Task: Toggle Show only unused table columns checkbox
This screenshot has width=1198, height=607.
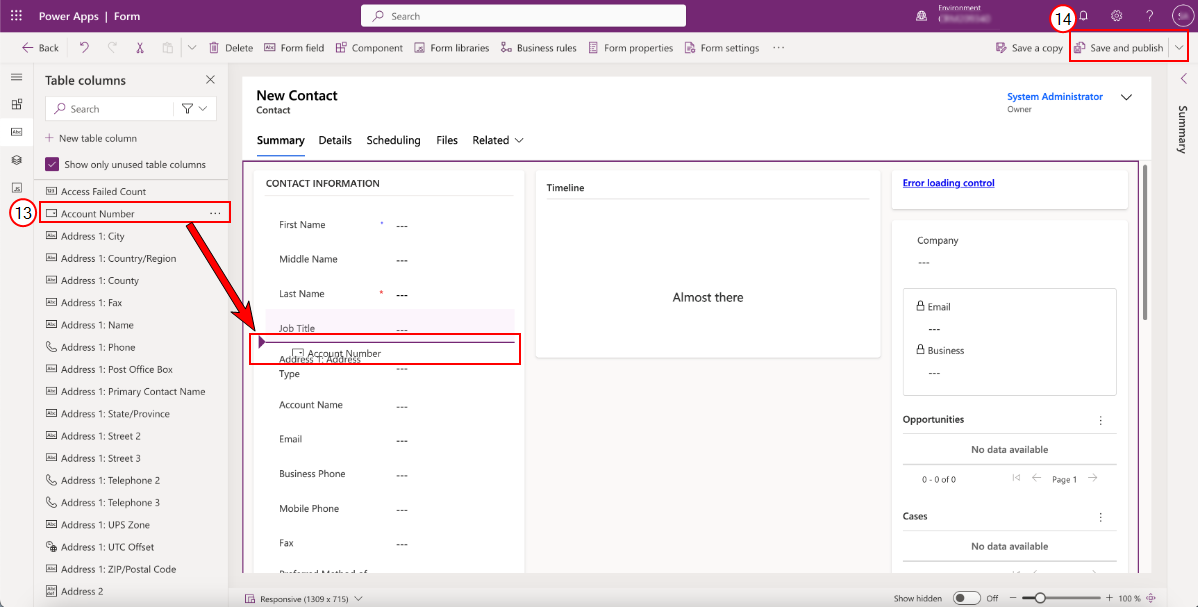Action: [52, 164]
